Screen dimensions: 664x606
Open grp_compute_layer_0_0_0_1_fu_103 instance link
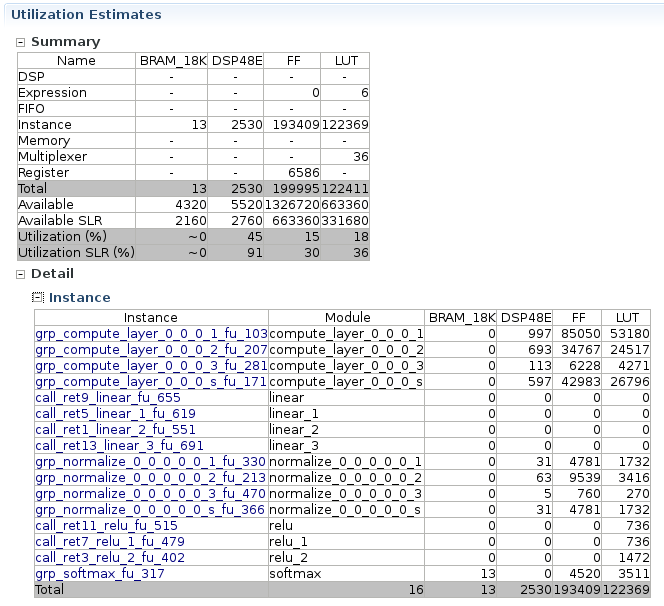point(151,334)
